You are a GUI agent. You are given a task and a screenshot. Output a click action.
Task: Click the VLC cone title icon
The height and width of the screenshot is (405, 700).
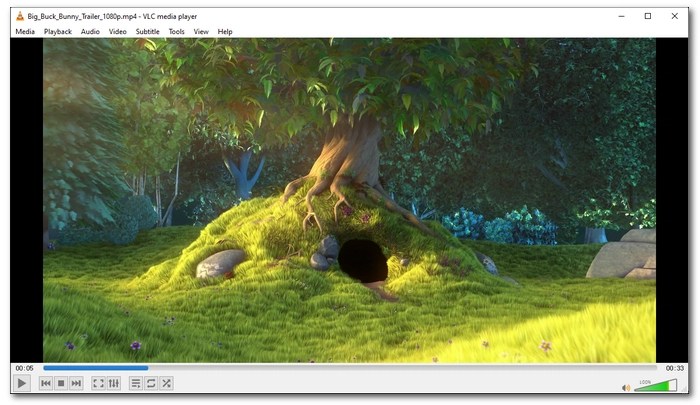(20, 17)
